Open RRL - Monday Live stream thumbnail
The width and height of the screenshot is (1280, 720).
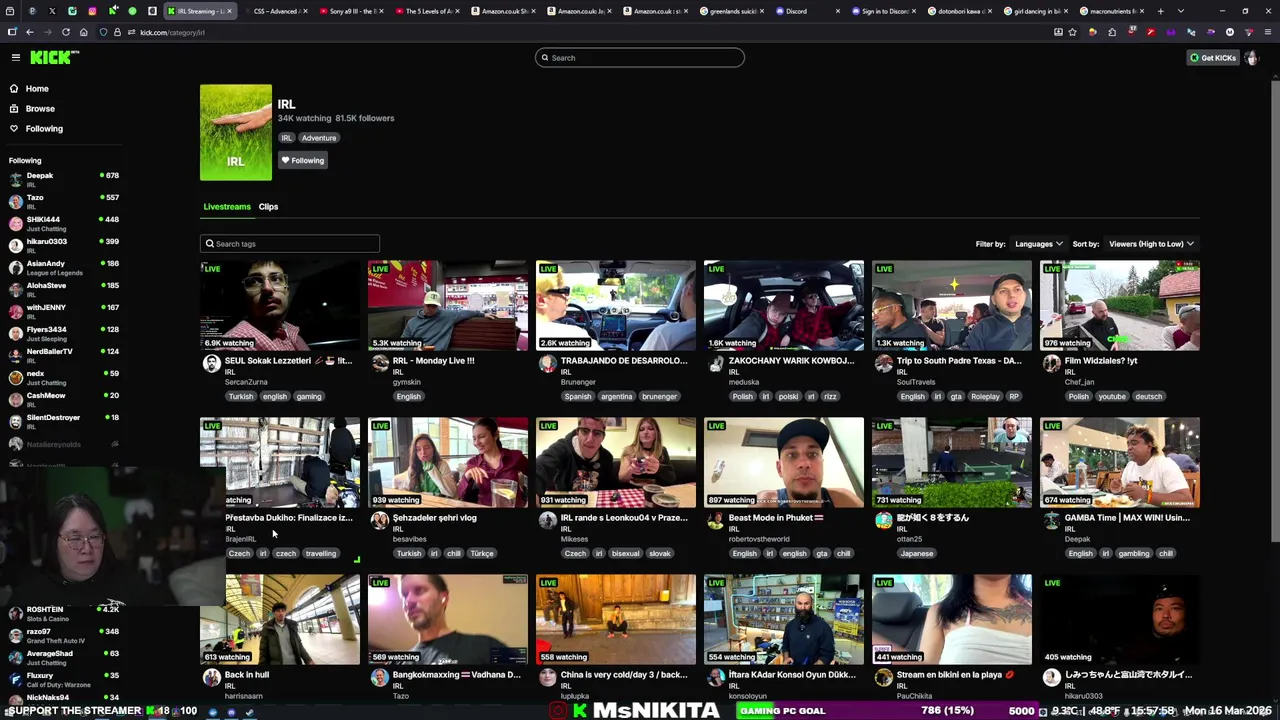pos(448,306)
